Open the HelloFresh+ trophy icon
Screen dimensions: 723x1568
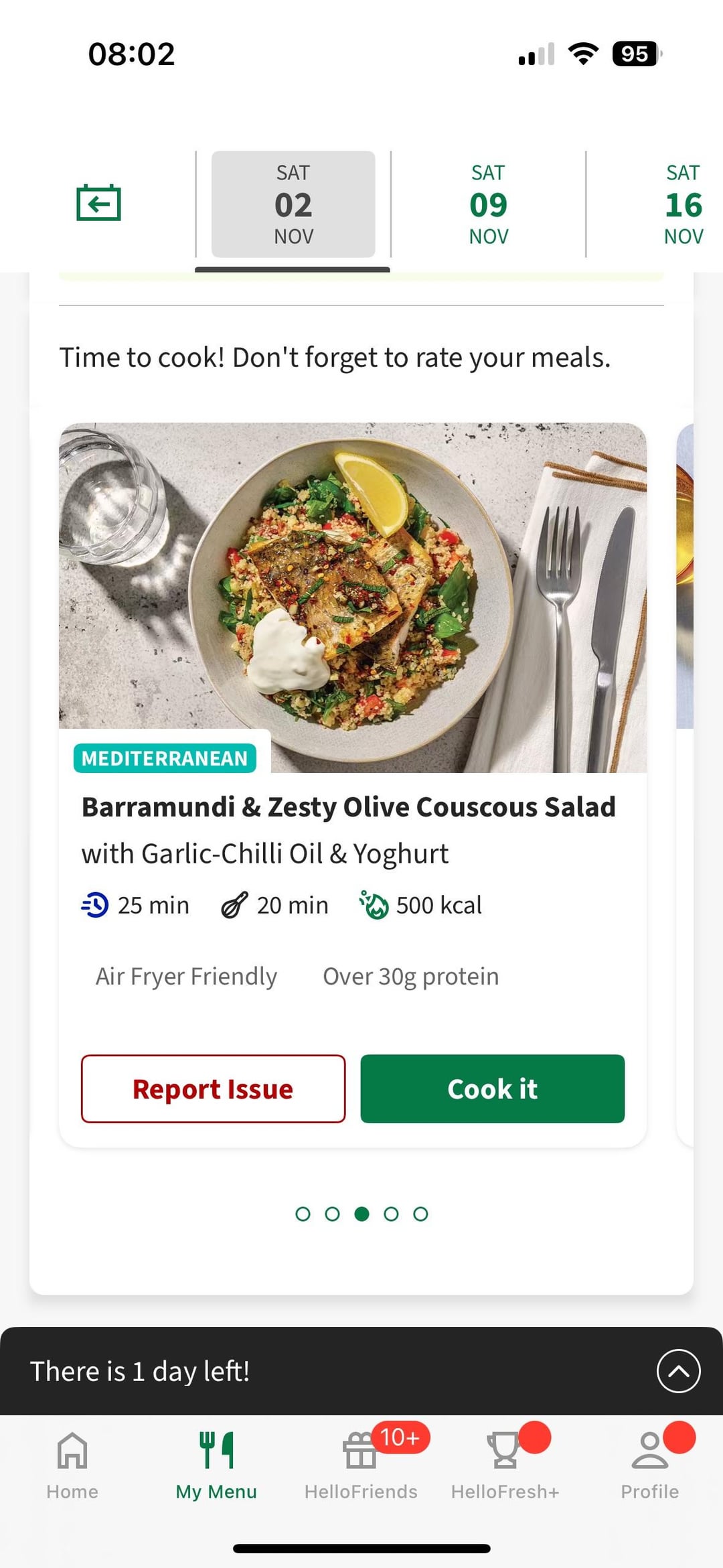(x=504, y=1449)
